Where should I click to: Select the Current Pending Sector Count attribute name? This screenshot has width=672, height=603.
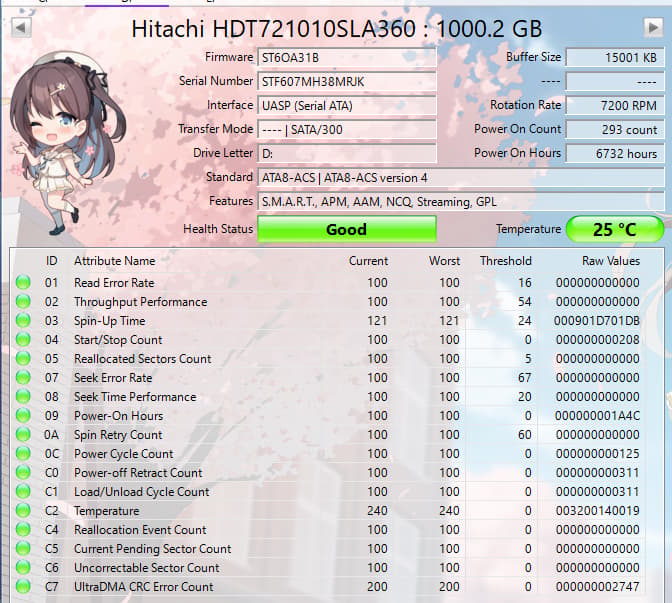click(153, 549)
